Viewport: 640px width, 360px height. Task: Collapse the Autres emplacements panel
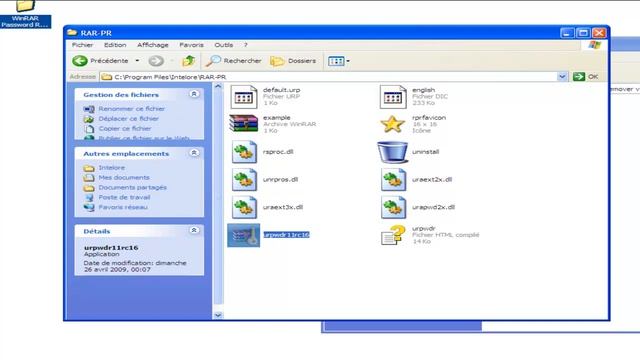coord(194,153)
